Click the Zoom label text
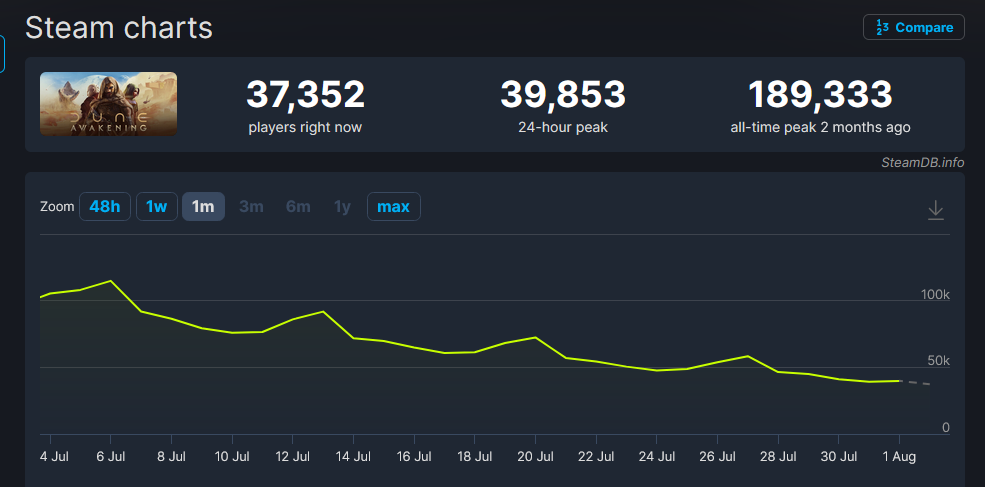This screenshot has height=487, width=985. (57, 206)
